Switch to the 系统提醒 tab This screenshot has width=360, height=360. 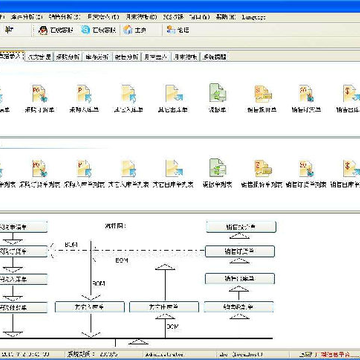pyautogui.click(x=214, y=57)
